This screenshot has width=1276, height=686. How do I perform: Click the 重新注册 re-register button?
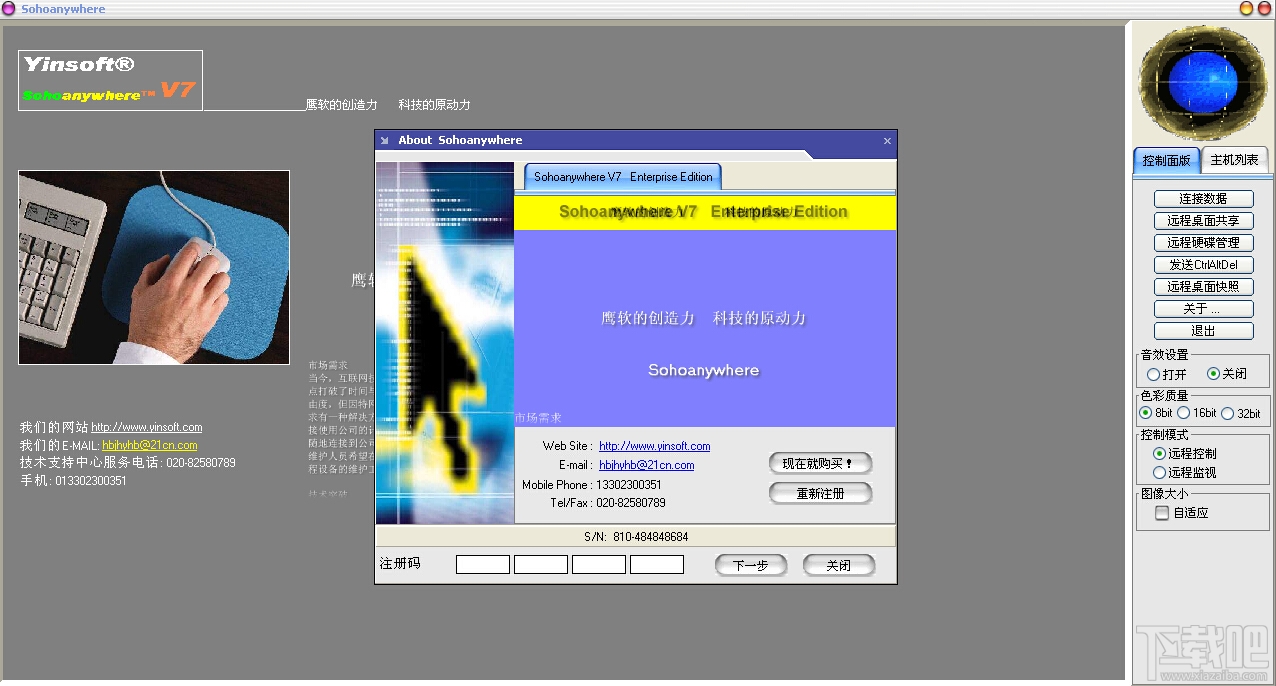point(820,494)
